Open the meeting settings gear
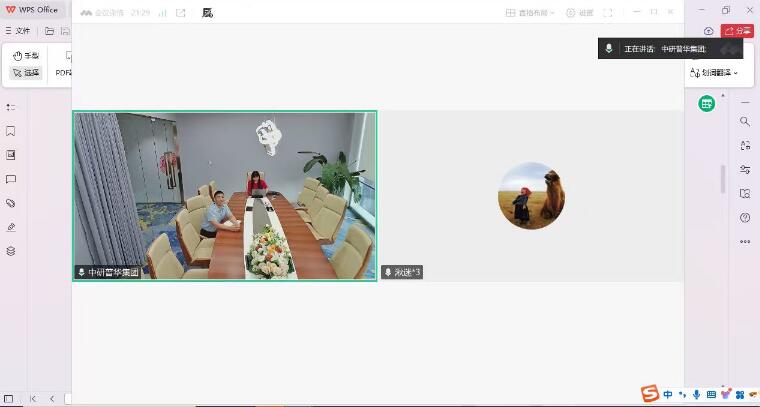This screenshot has width=760, height=407. [579, 13]
